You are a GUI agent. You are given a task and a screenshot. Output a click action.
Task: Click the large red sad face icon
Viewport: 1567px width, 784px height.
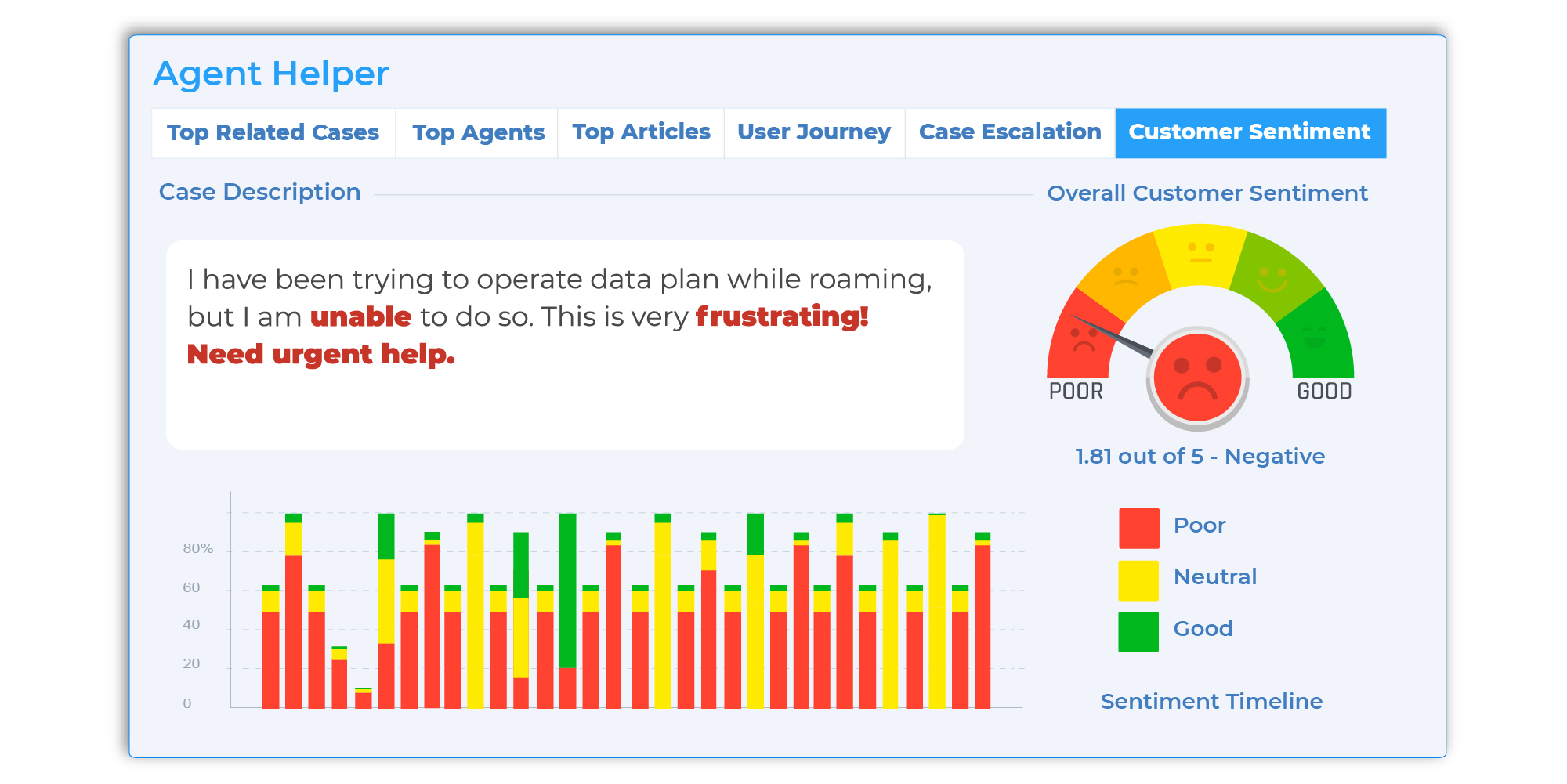click(x=1197, y=378)
